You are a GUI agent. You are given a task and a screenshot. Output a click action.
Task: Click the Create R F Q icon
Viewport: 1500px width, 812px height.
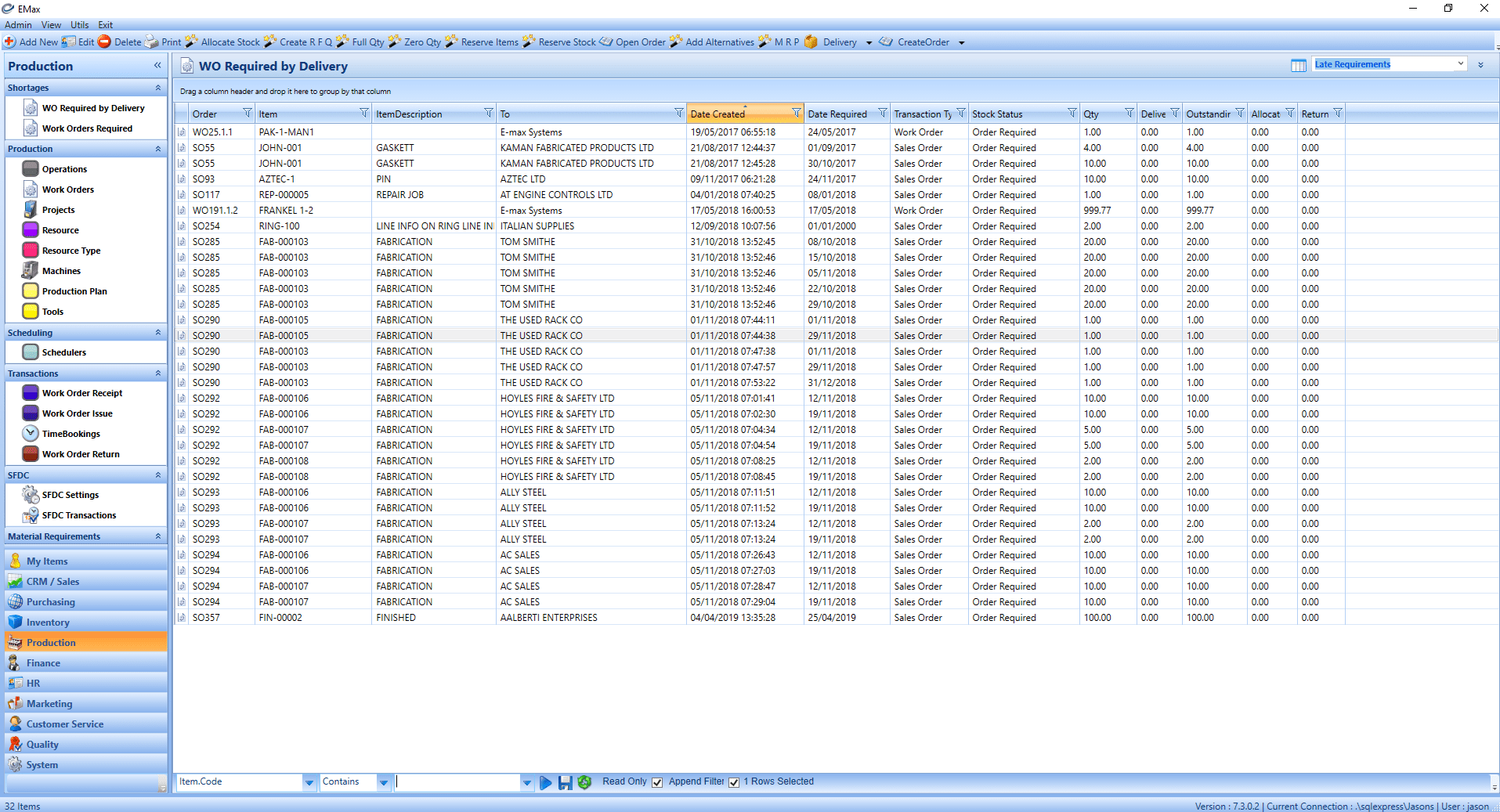click(270, 42)
